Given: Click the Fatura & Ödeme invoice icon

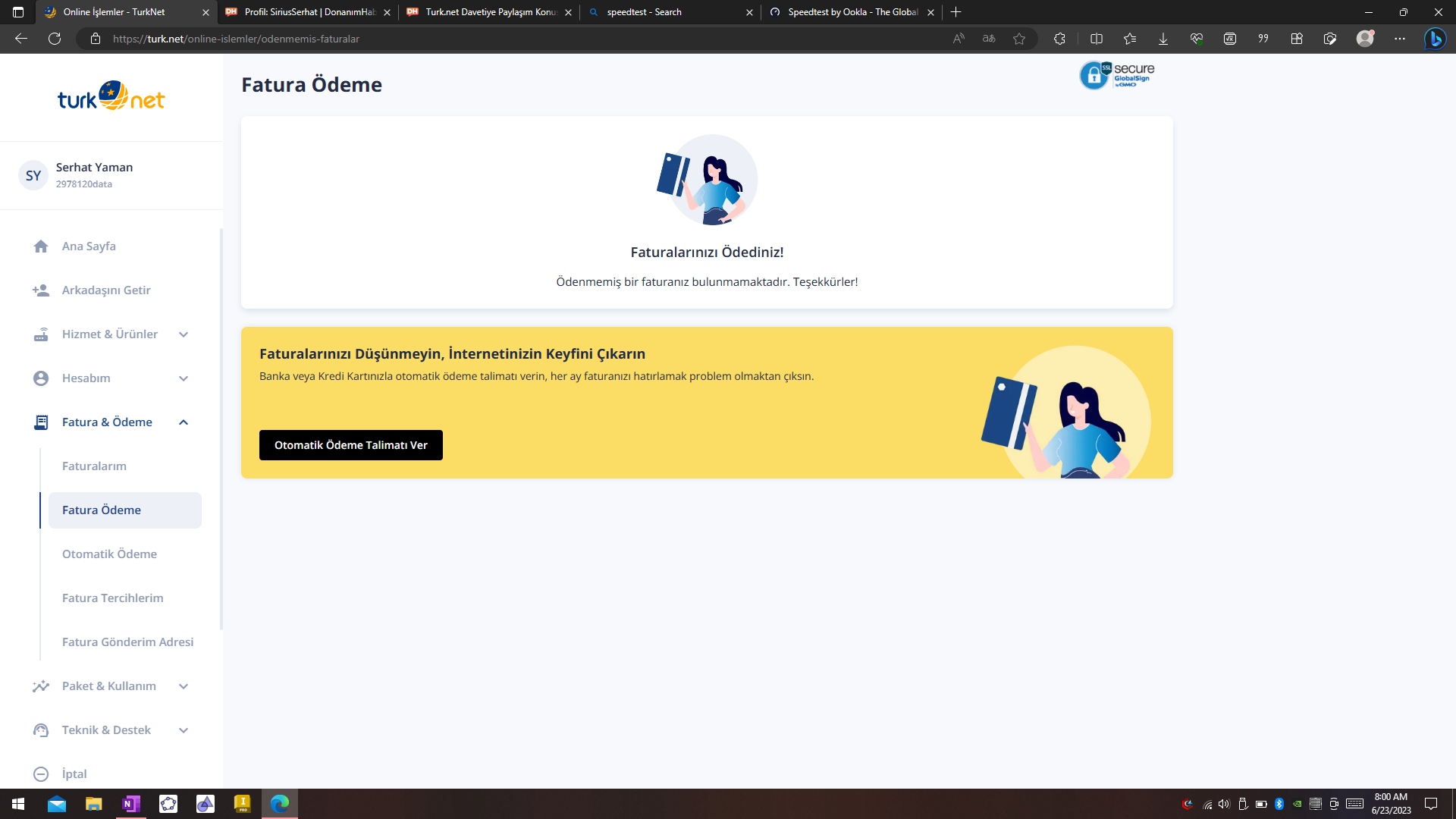Looking at the screenshot, I should pyautogui.click(x=41, y=422).
